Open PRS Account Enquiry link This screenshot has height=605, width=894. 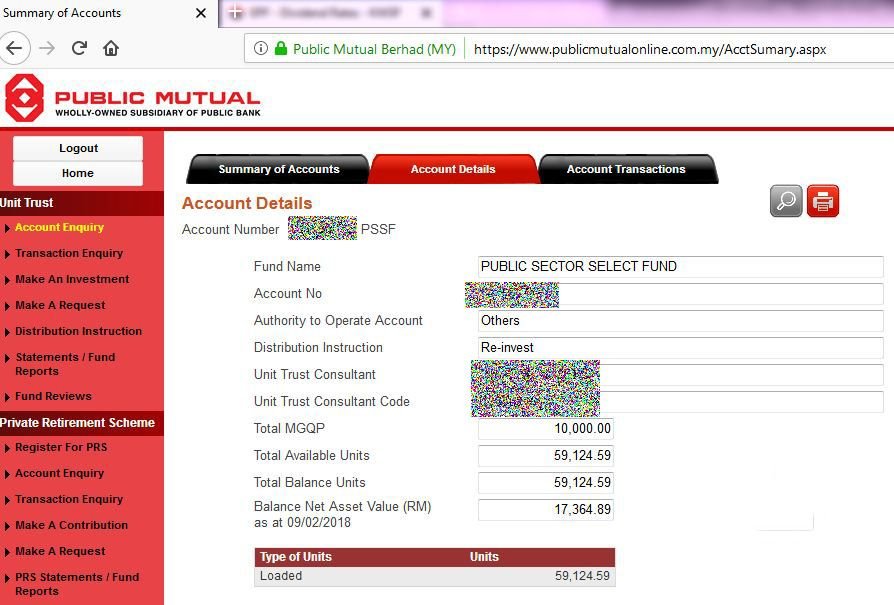(x=59, y=473)
